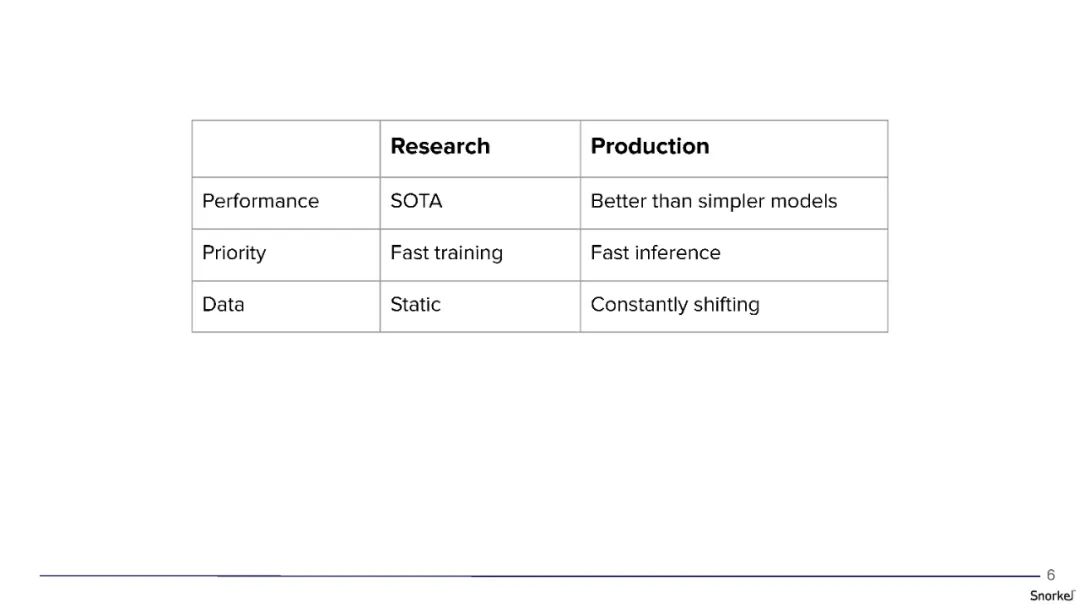Click the Performance row label
This screenshot has width=1080, height=608.
(x=260, y=201)
